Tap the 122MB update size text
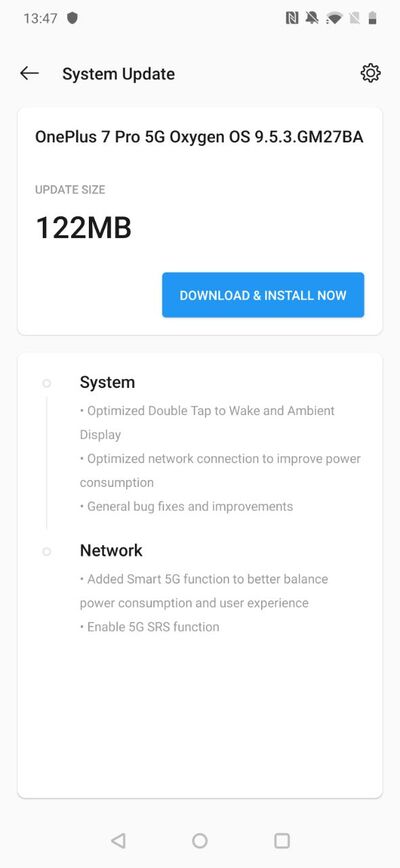Image resolution: width=400 pixels, height=868 pixels. coord(84,228)
